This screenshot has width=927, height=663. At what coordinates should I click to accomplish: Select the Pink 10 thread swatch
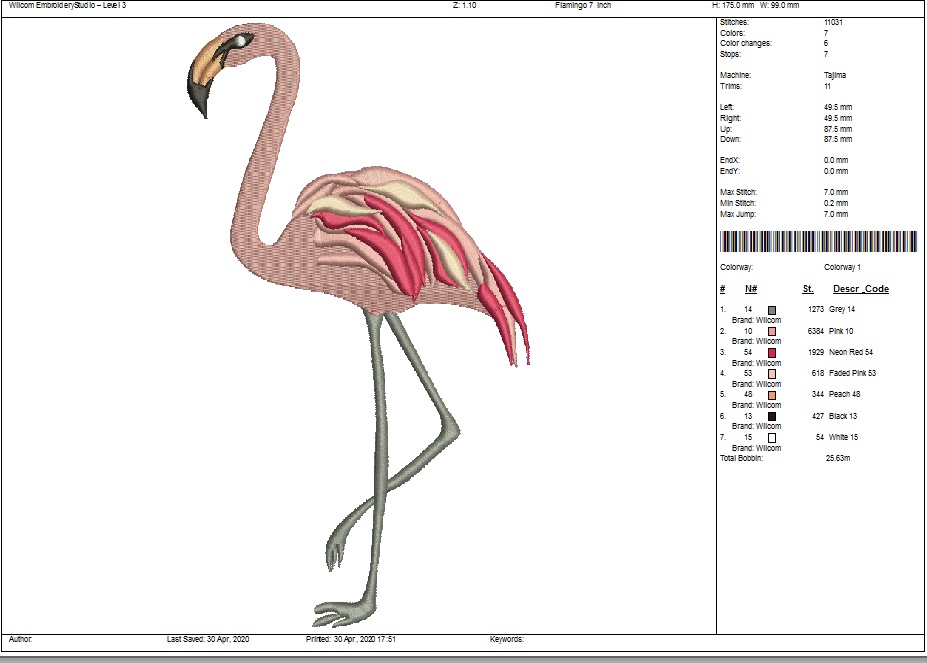point(772,331)
